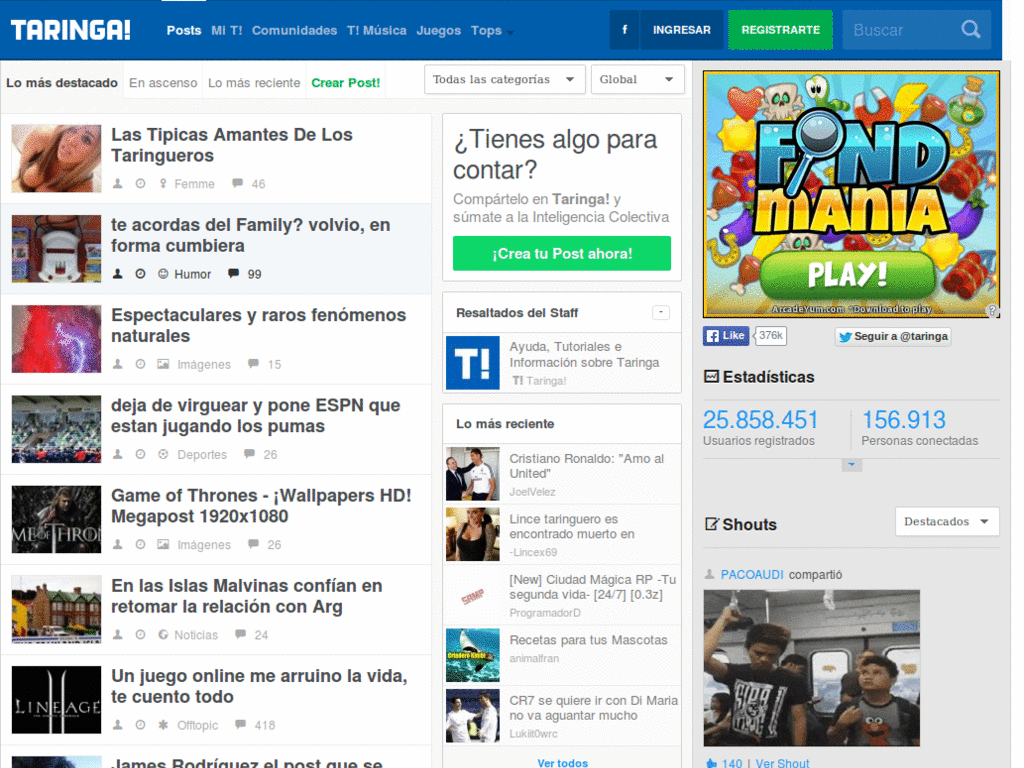This screenshot has width=1024, height=768.
Task: Switch to the En ascenso tab
Action: (163, 83)
